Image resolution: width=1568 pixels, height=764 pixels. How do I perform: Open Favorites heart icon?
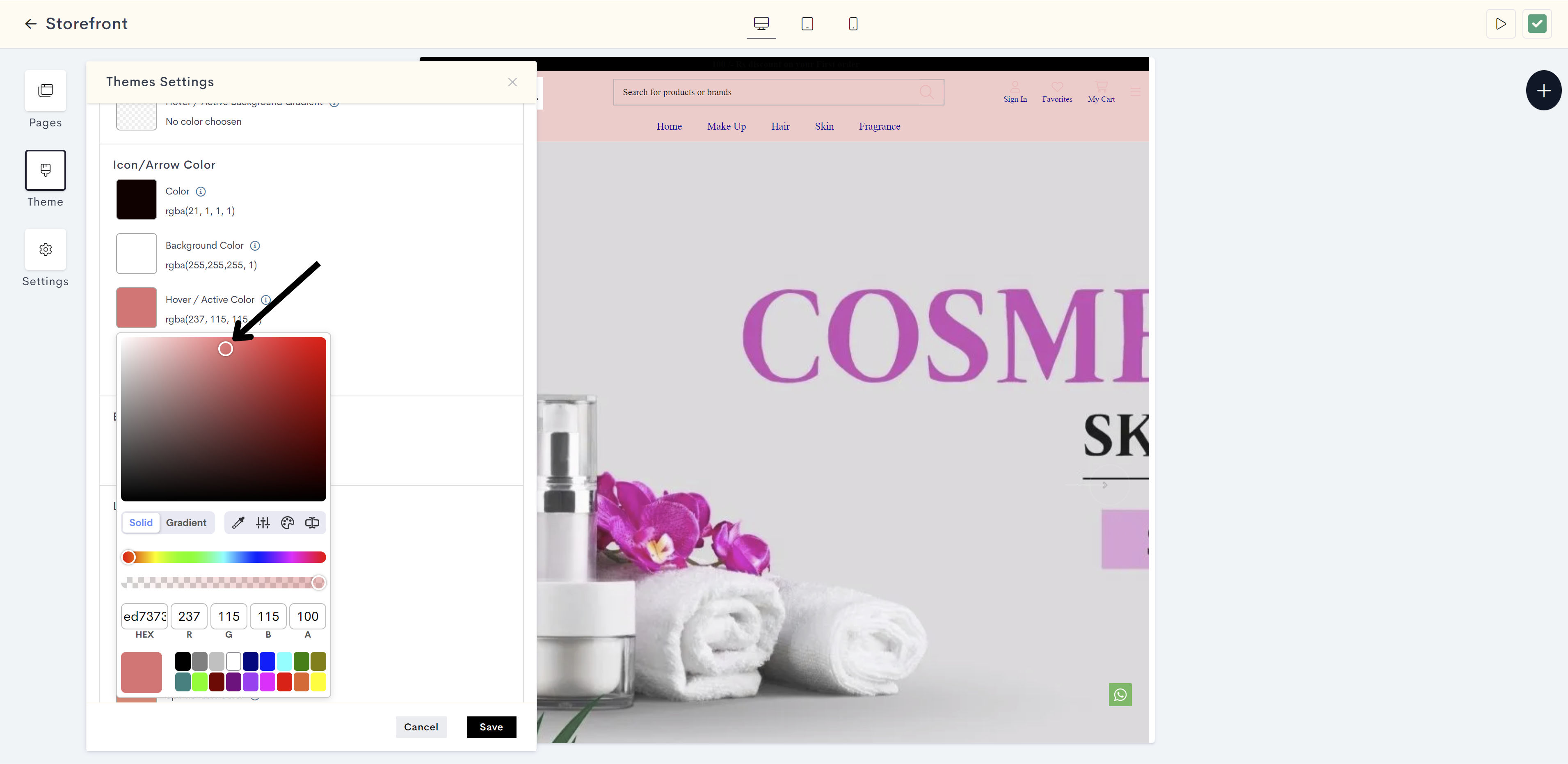coord(1057,87)
